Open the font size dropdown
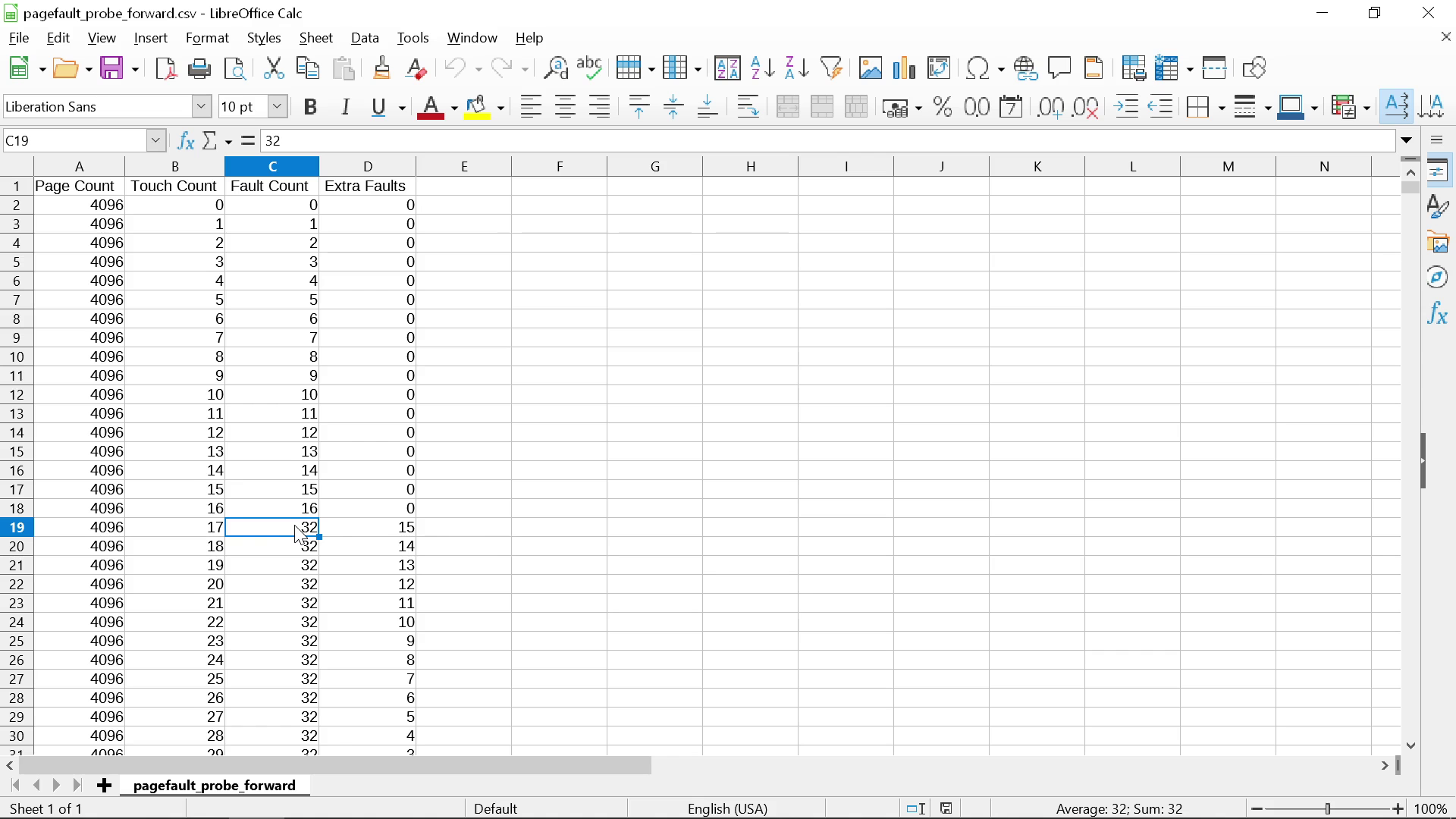The width and height of the screenshot is (1456, 819). click(x=278, y=107)
